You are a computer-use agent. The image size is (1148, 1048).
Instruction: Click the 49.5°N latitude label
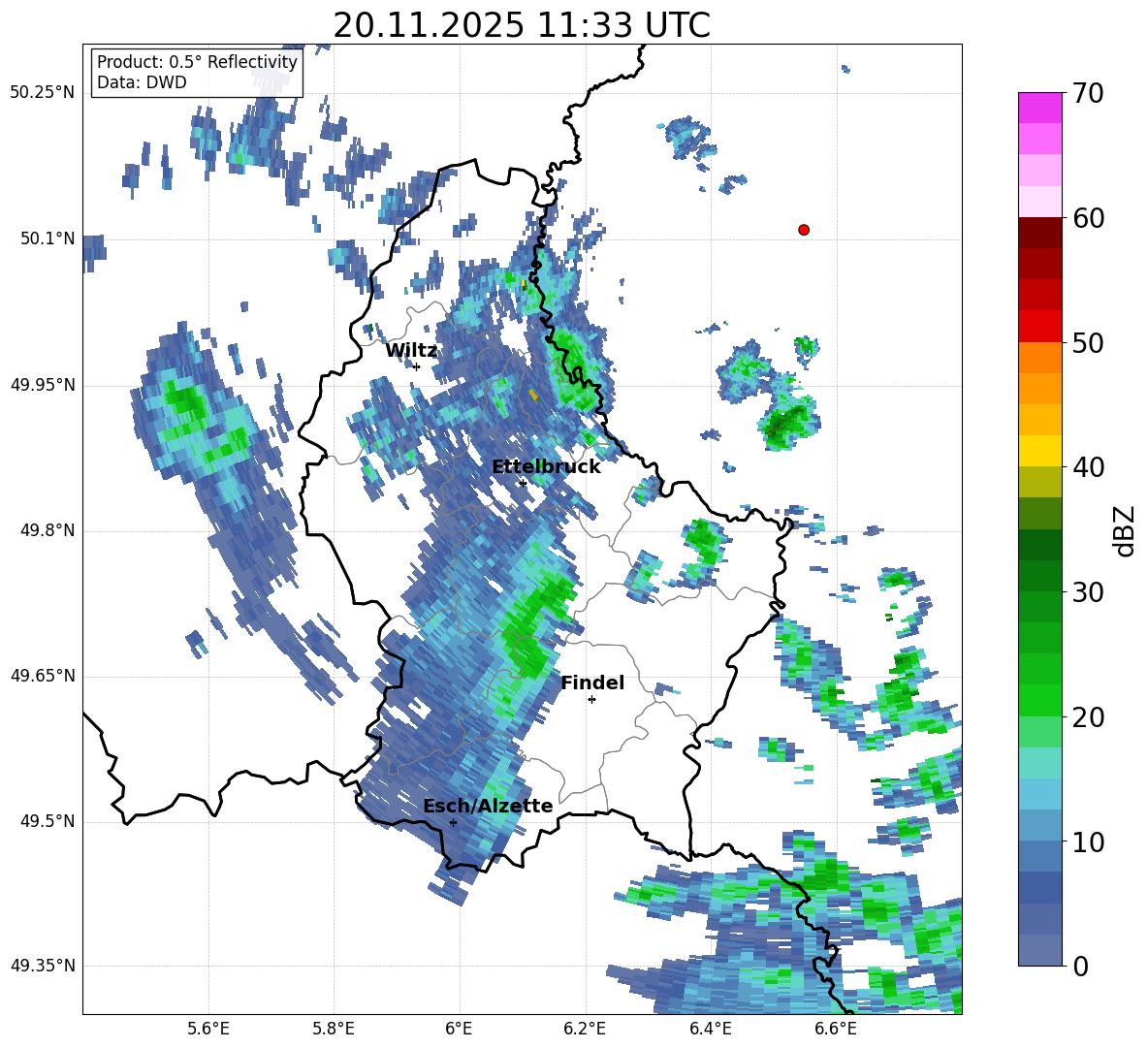point(47,821)
